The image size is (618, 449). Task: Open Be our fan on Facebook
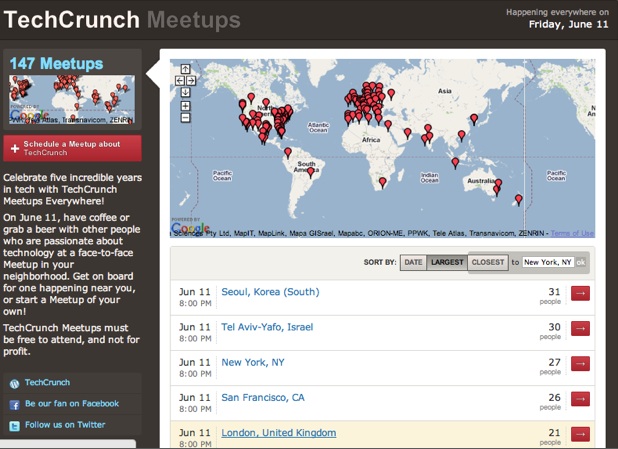point(72,404)
